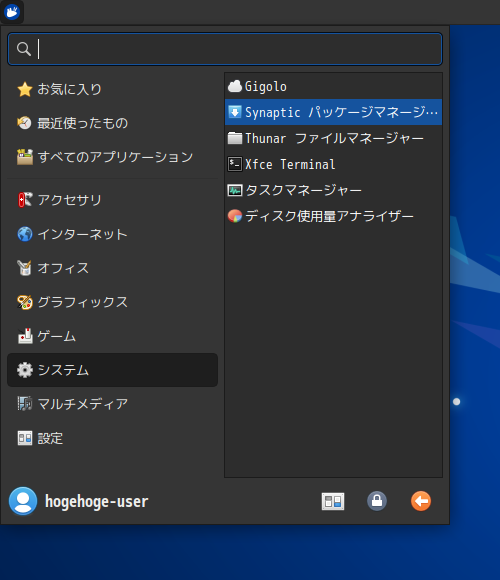Click the globe icon for インターネット

[x=25, y=234]
